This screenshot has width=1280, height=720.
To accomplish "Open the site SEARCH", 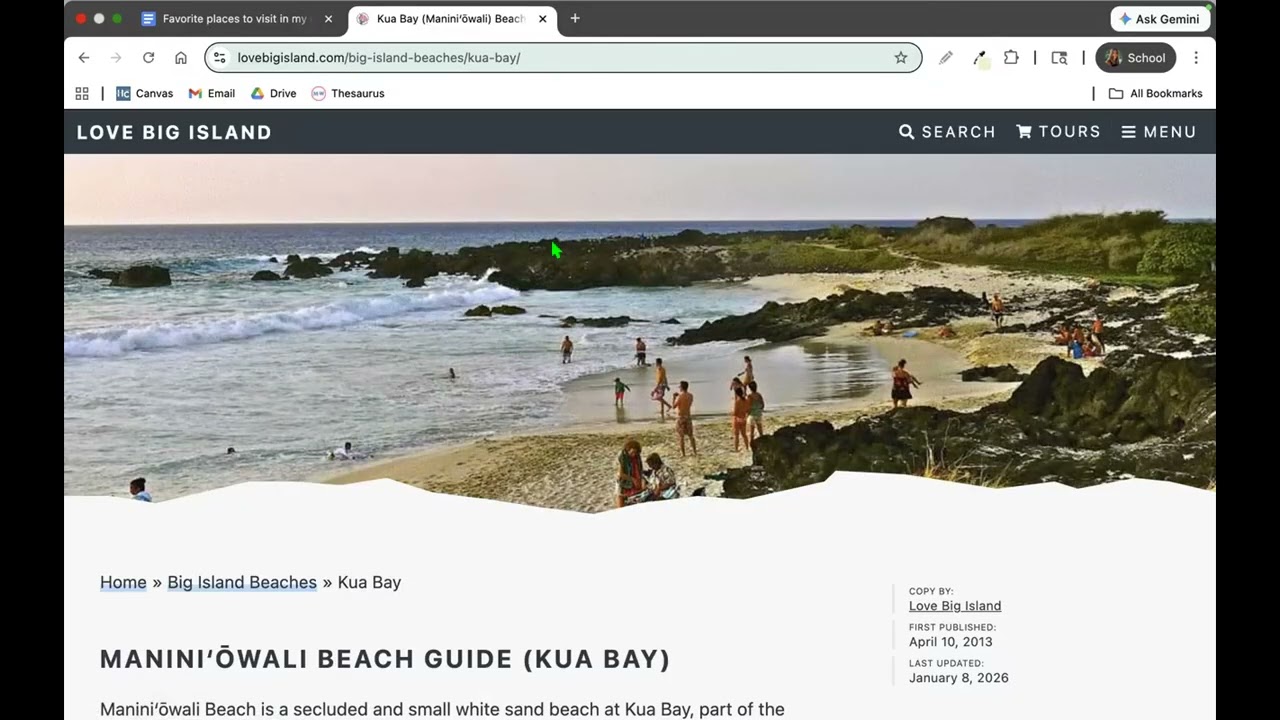I will point(947,132).
